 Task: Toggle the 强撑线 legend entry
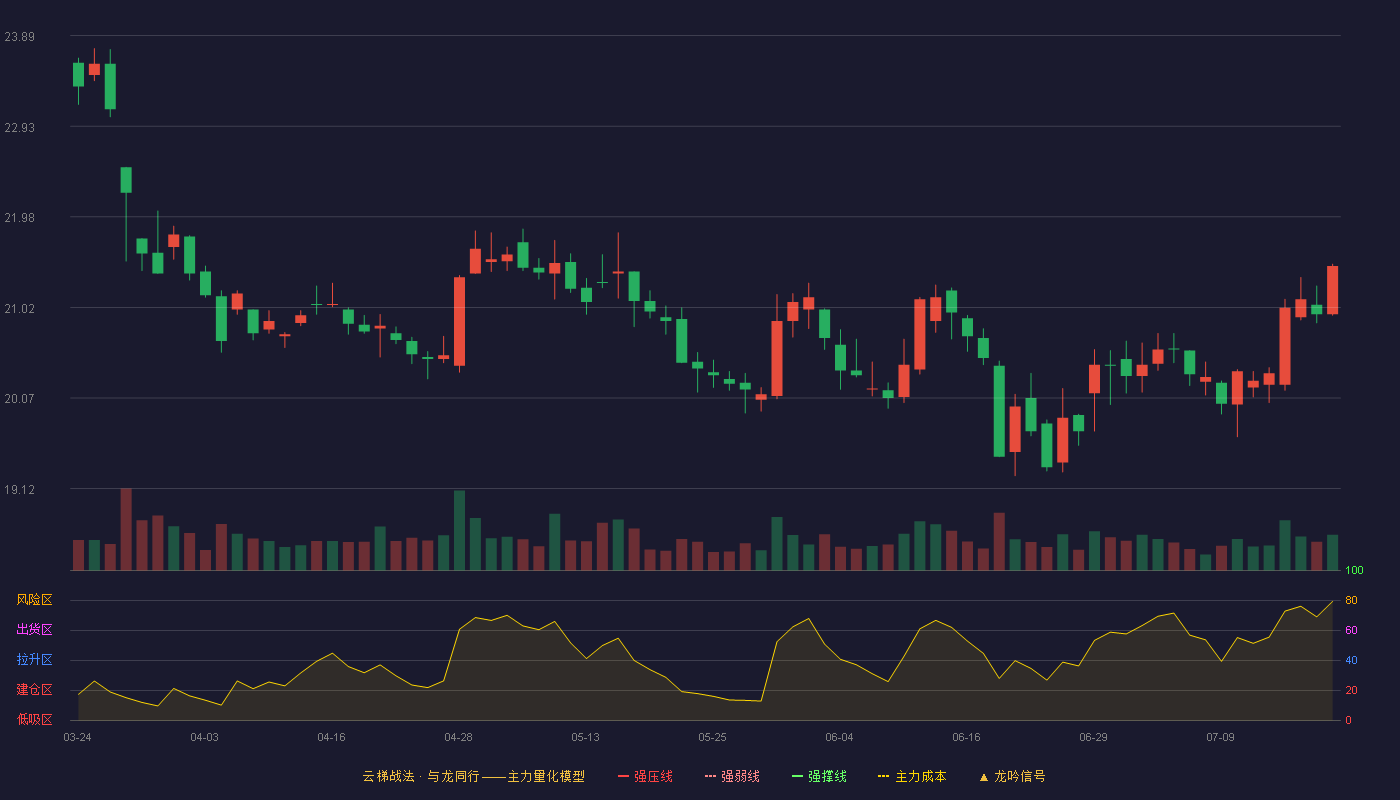819,776
